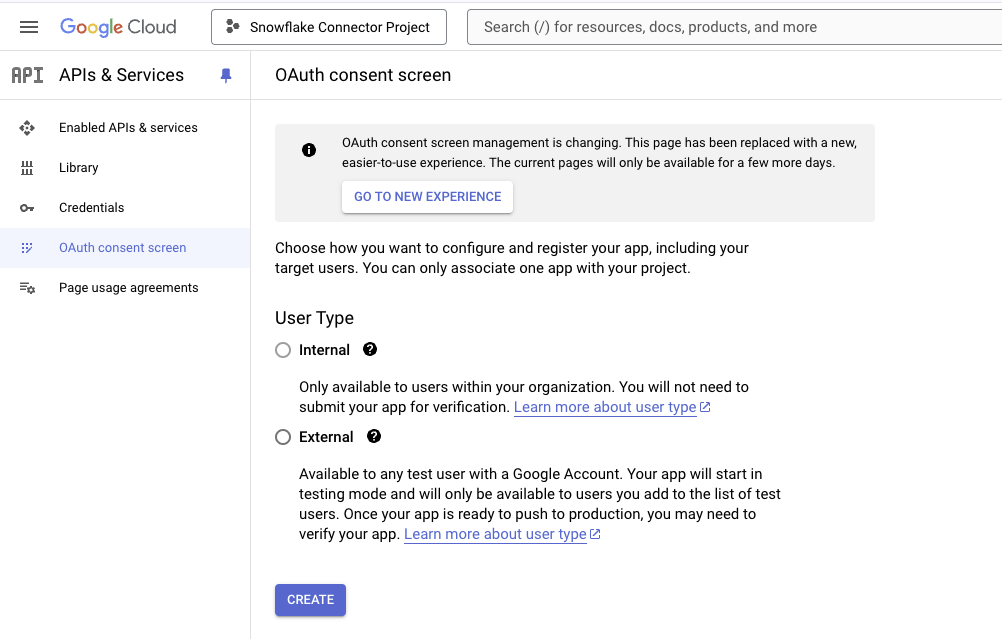Unpin APIs & Services using pin icon
Screen dimensions: 1002x639
click(226, 75)
